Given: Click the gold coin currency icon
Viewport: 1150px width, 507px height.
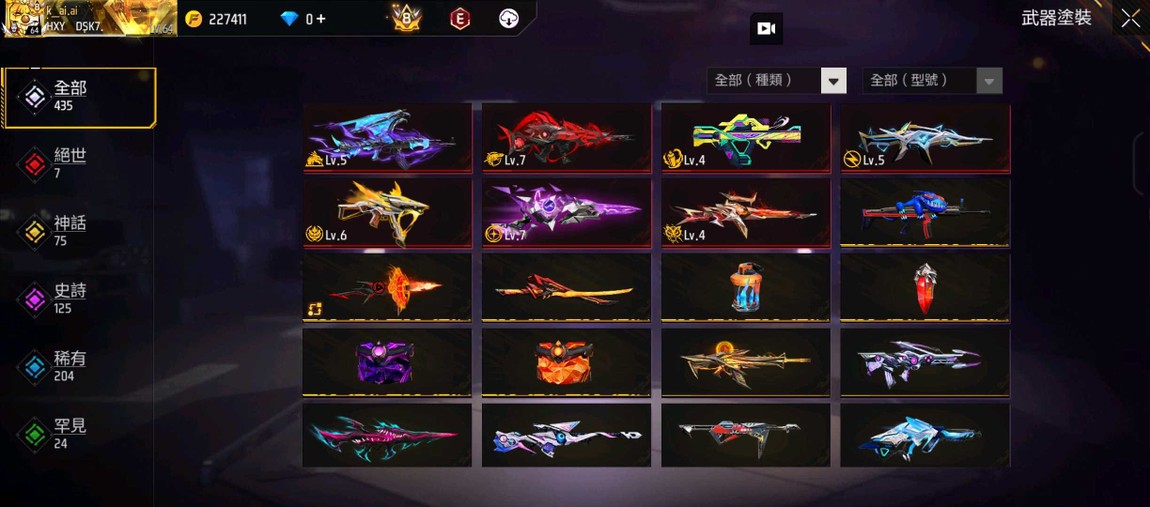Looking at the screenshot, I should [192, 19].
